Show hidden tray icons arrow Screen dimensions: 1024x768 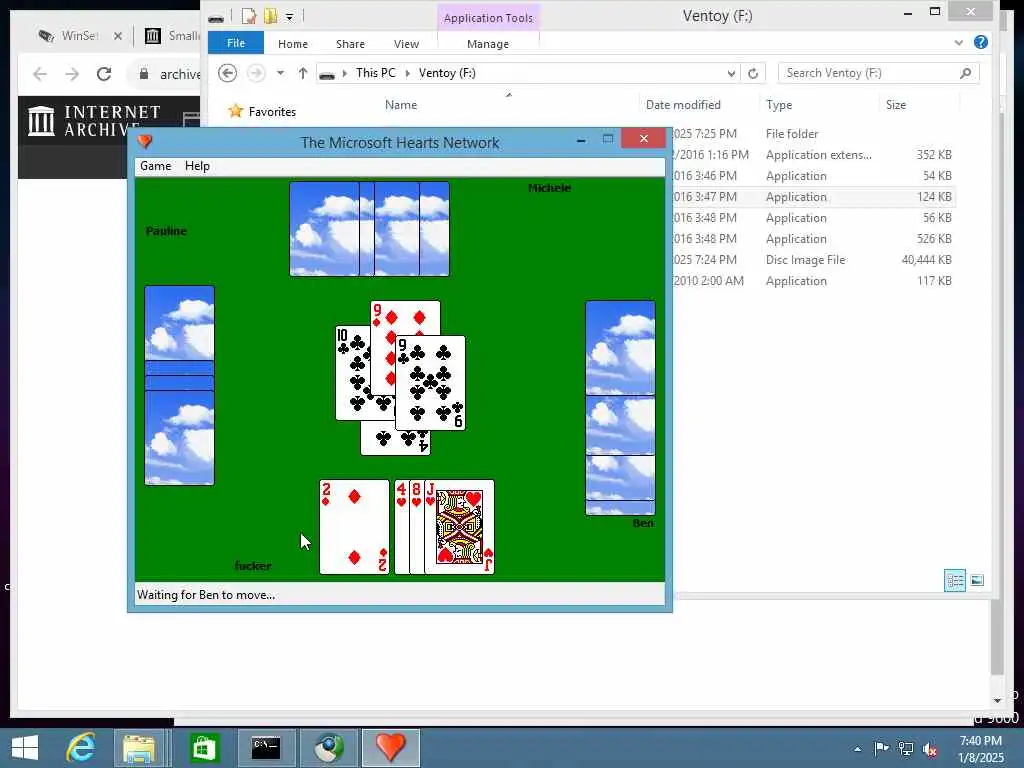point(857,749)
